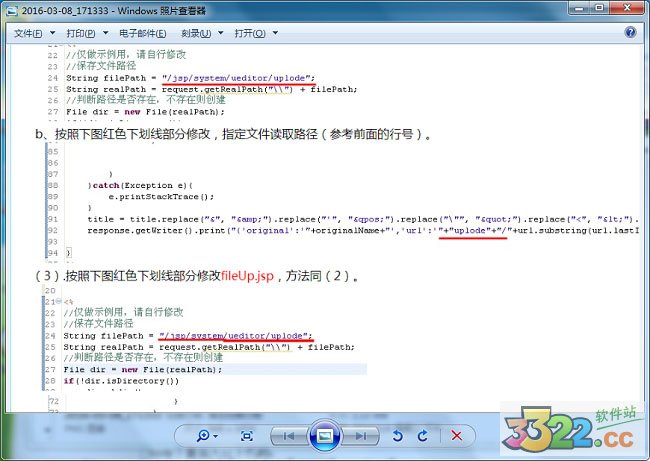
Task: Click the red text fileUp.jsp
Action: click(x=247, y=276)
